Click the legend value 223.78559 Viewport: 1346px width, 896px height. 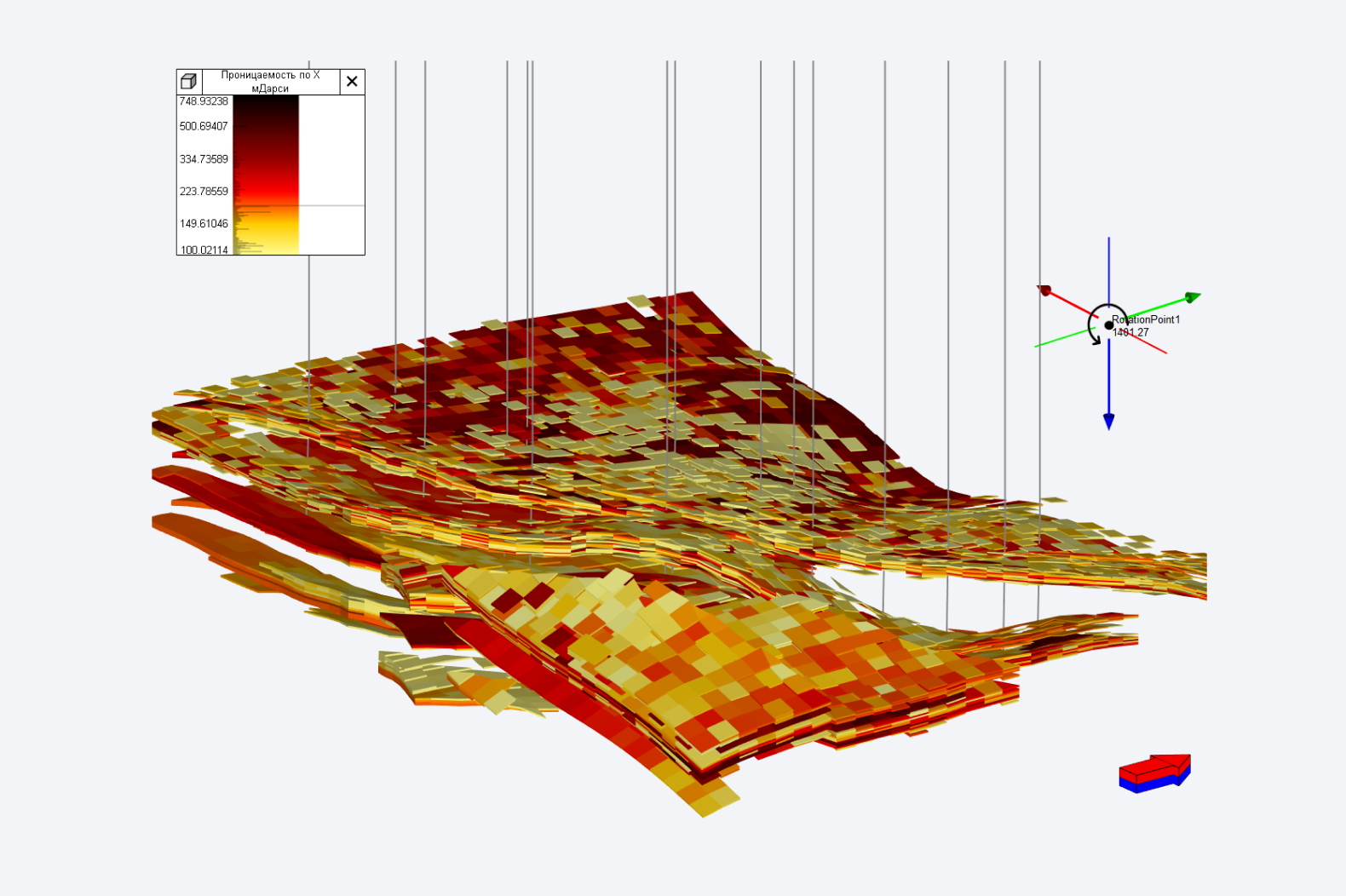coord(204,192)
